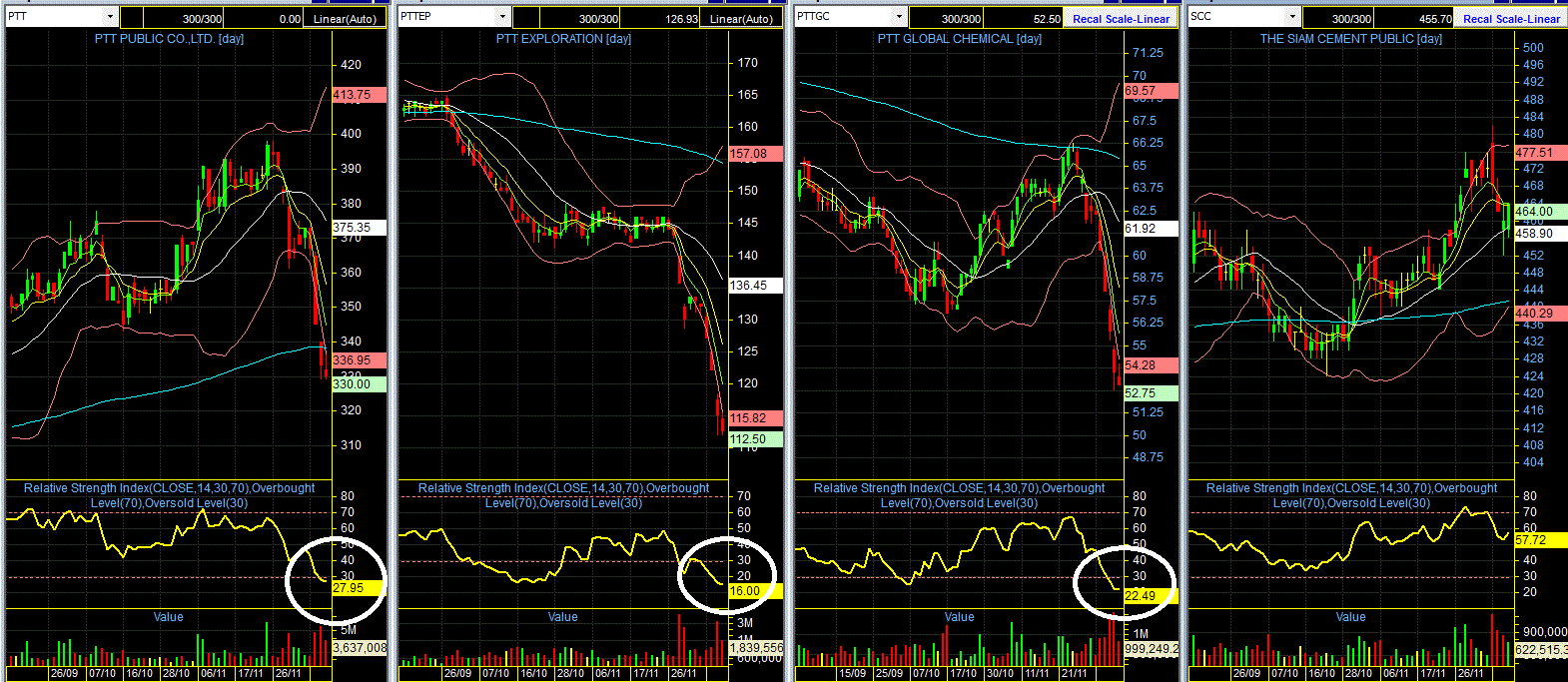Click the RSI value 22.49 on PTTGC
Viewport: 1568px width, 682px height.
pos(1151,596)
